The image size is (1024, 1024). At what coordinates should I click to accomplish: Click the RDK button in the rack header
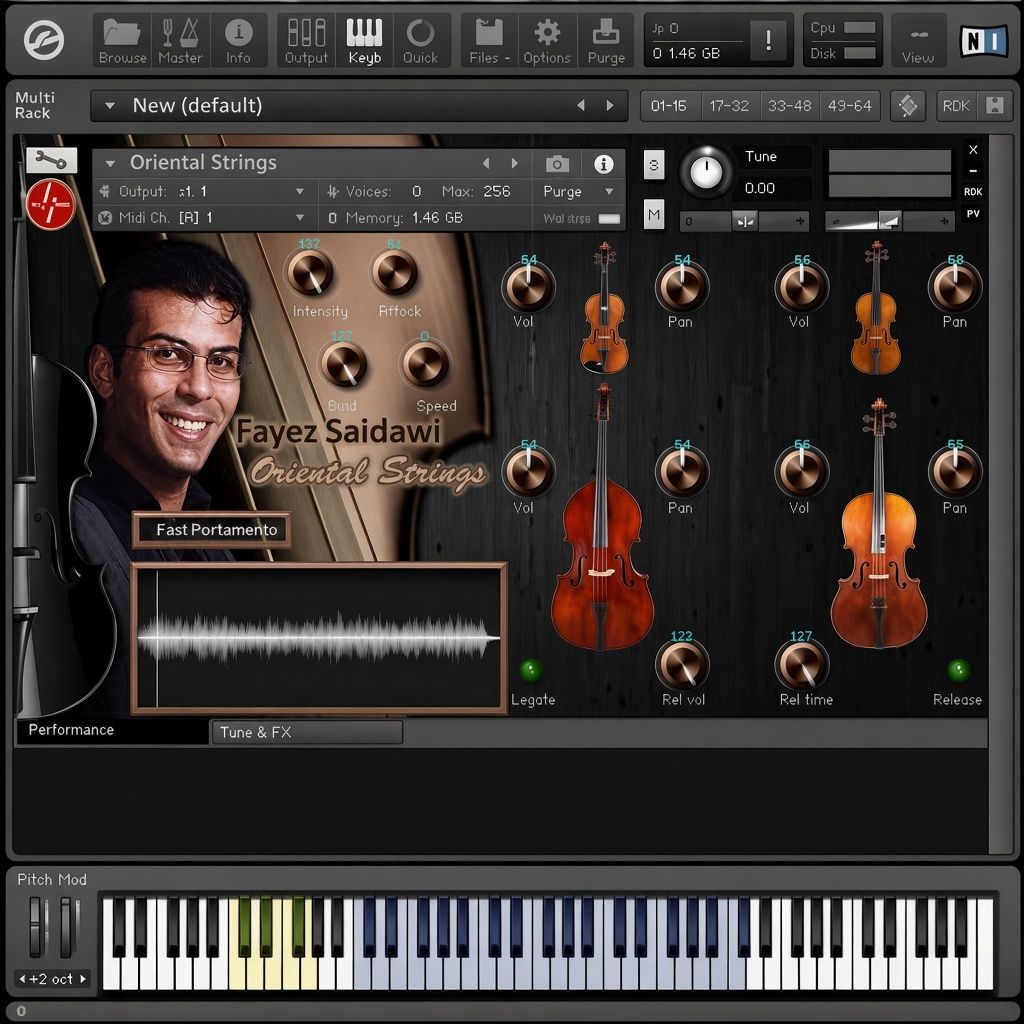click(956, 106)
